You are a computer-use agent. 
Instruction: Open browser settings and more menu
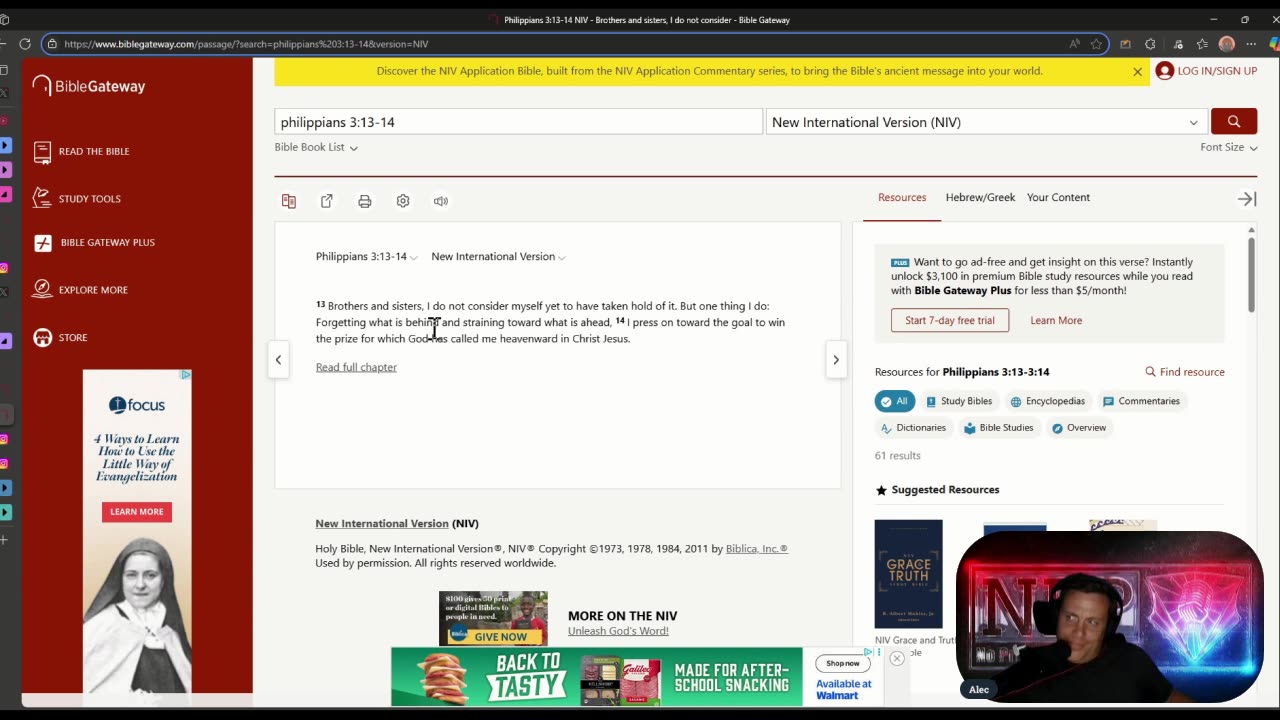click(1251, 44)
